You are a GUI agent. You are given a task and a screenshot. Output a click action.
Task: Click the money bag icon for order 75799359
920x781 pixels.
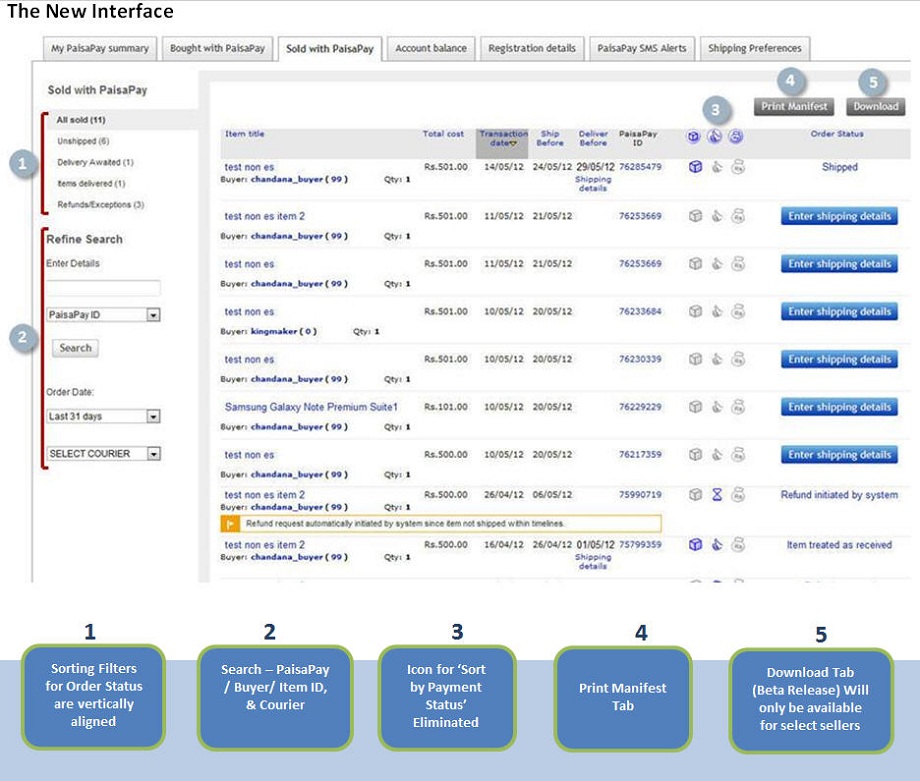[738, 545]
